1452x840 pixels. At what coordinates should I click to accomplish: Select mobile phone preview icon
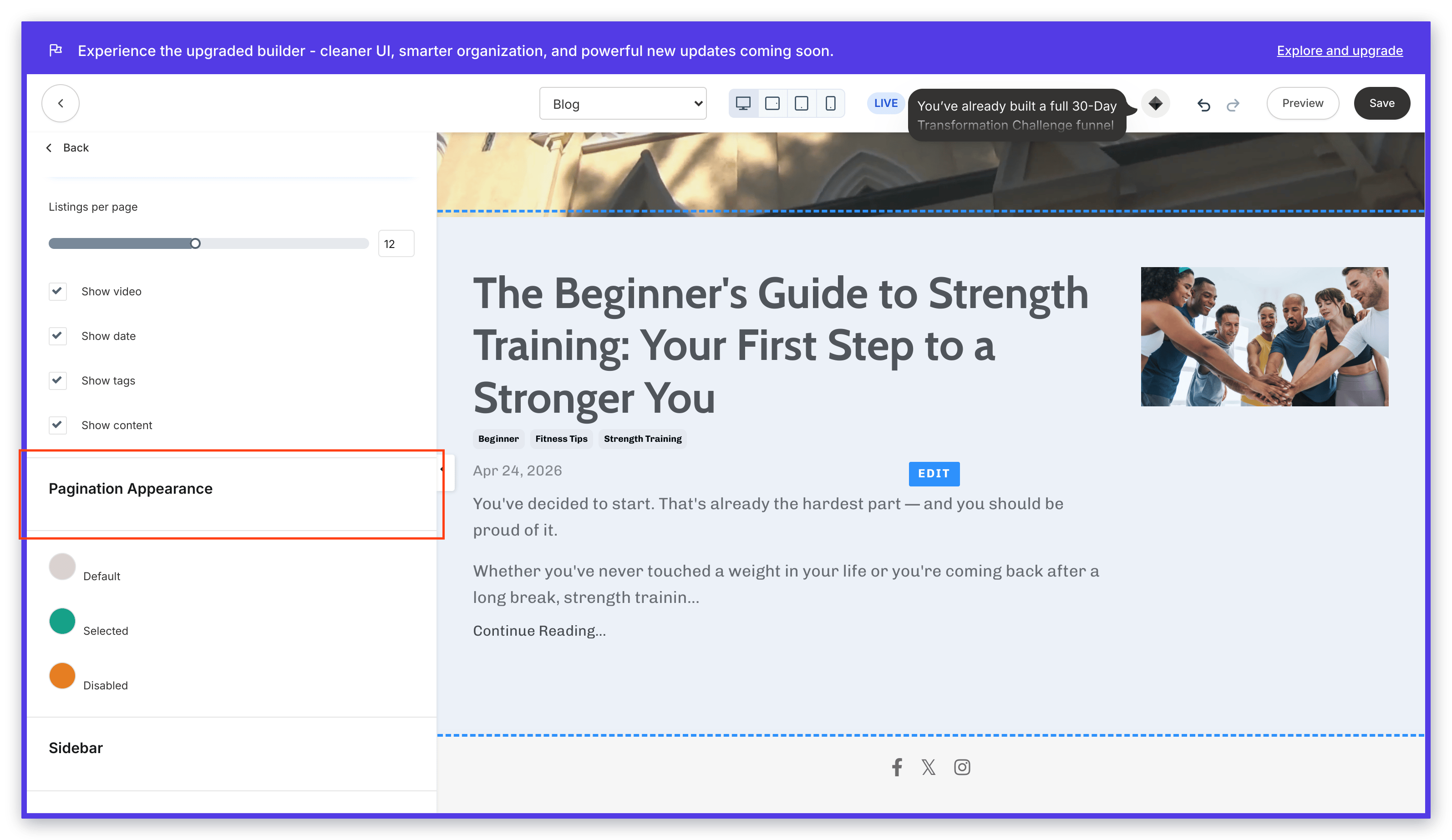tap(830, 103)
